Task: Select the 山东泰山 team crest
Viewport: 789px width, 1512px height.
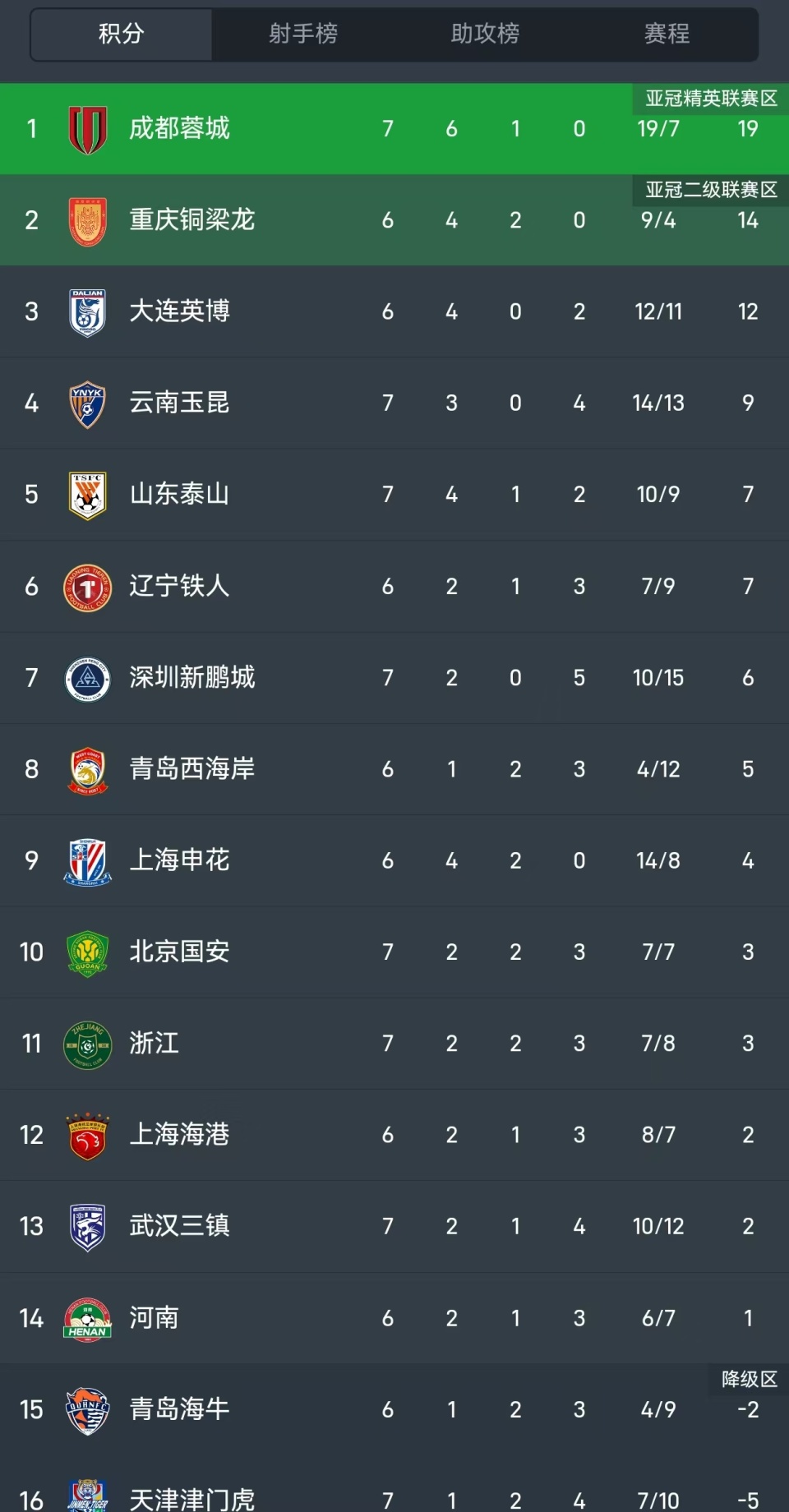Action: tap(87, 495)
